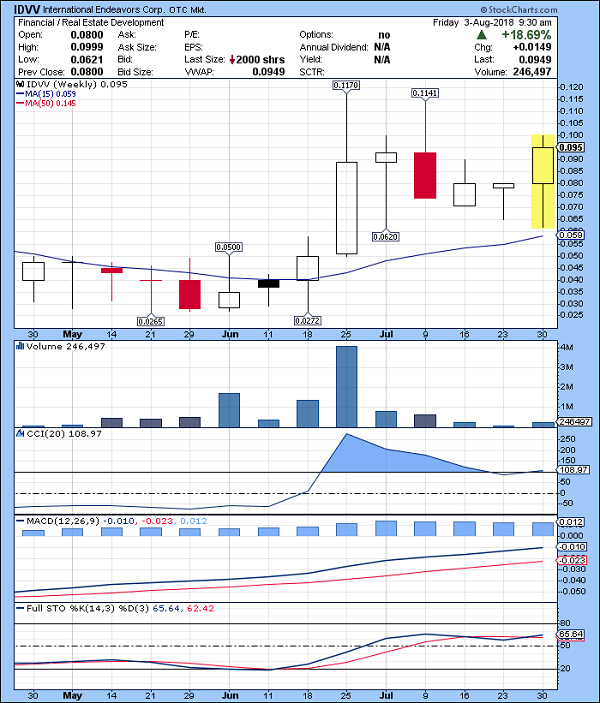Click the 0.059 moving average axis tag

[570, 235]
